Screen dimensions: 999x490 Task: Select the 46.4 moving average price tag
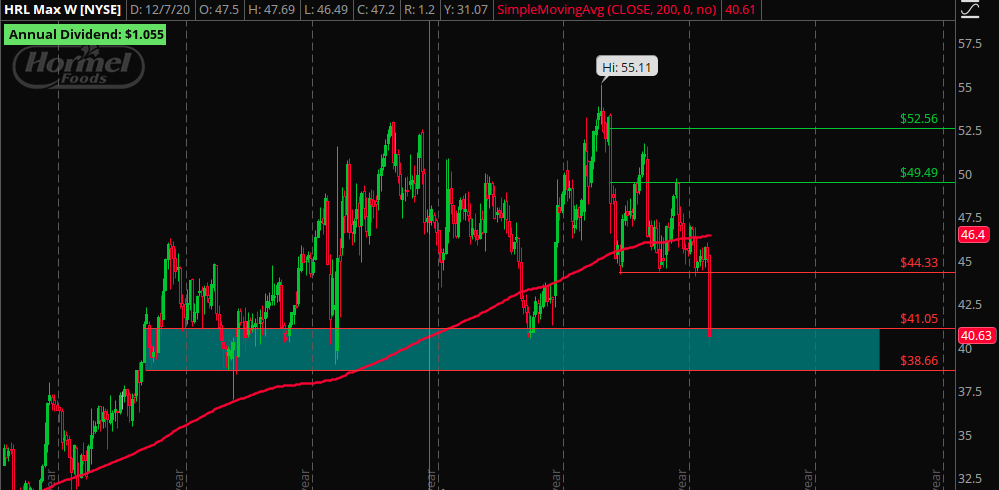pos(972,236)
